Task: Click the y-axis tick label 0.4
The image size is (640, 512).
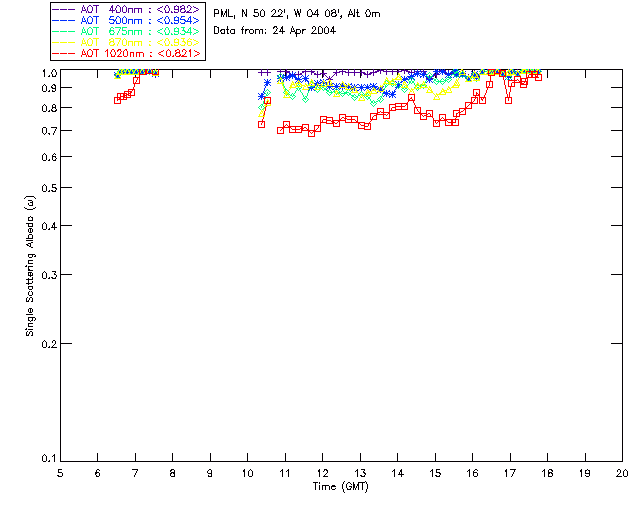Action: point(49,226)
